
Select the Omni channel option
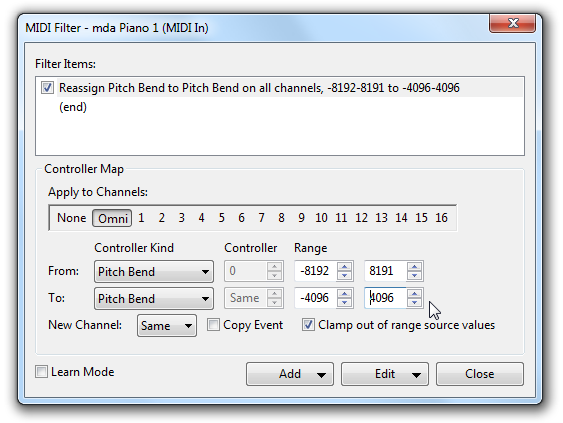tap(112, 218)
